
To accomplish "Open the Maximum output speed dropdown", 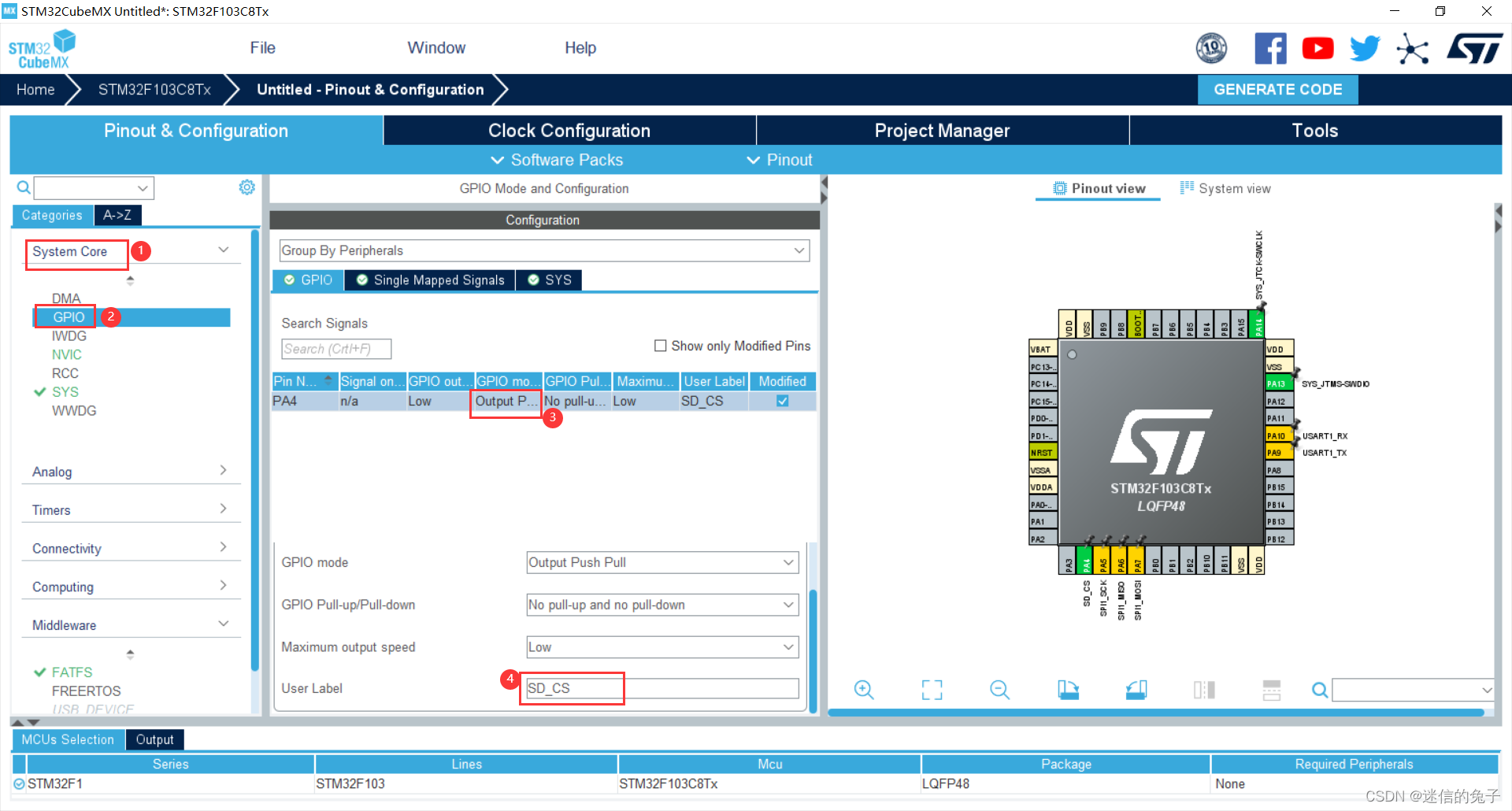I will (661, 647).
